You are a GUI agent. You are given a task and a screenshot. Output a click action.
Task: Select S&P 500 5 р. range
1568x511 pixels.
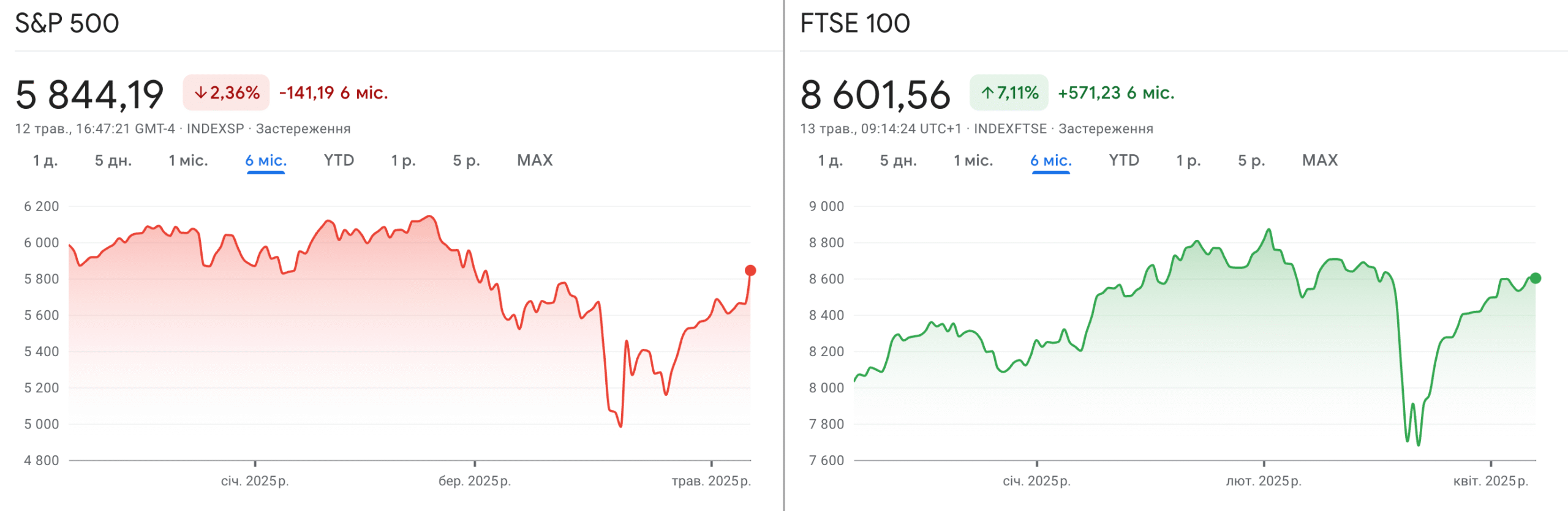tap(466, 160)
